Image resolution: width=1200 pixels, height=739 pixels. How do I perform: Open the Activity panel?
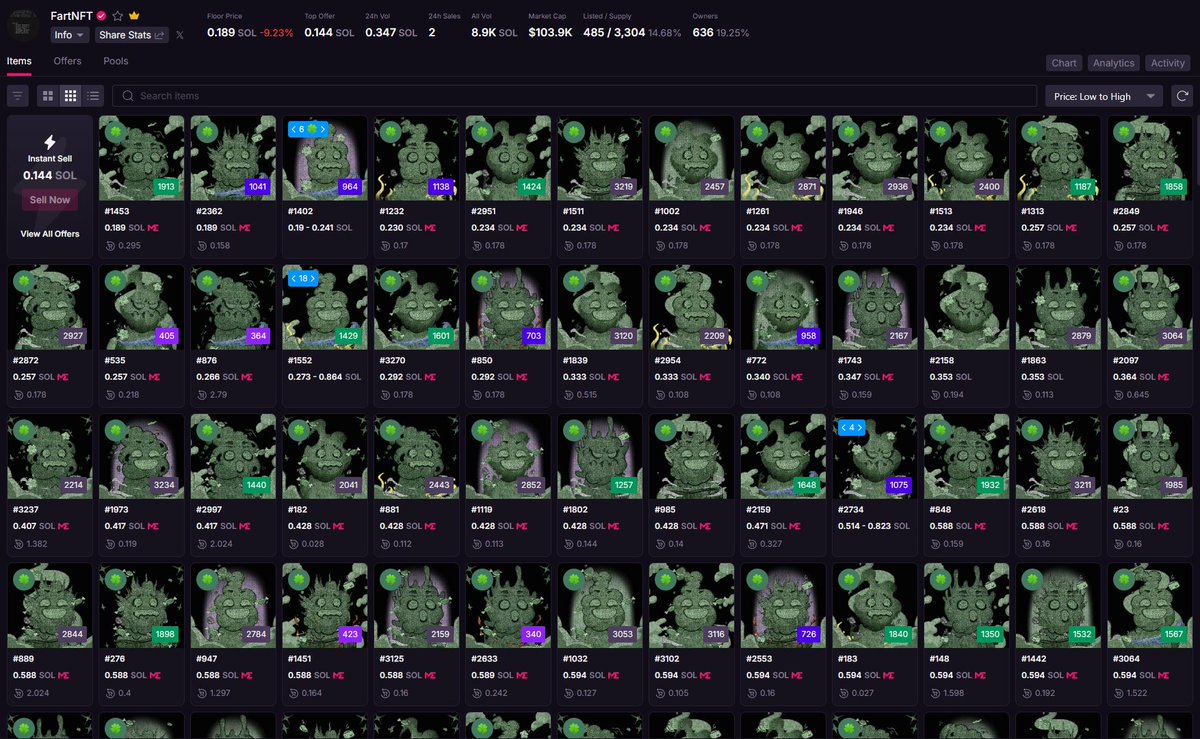[x=1167, y=63]
